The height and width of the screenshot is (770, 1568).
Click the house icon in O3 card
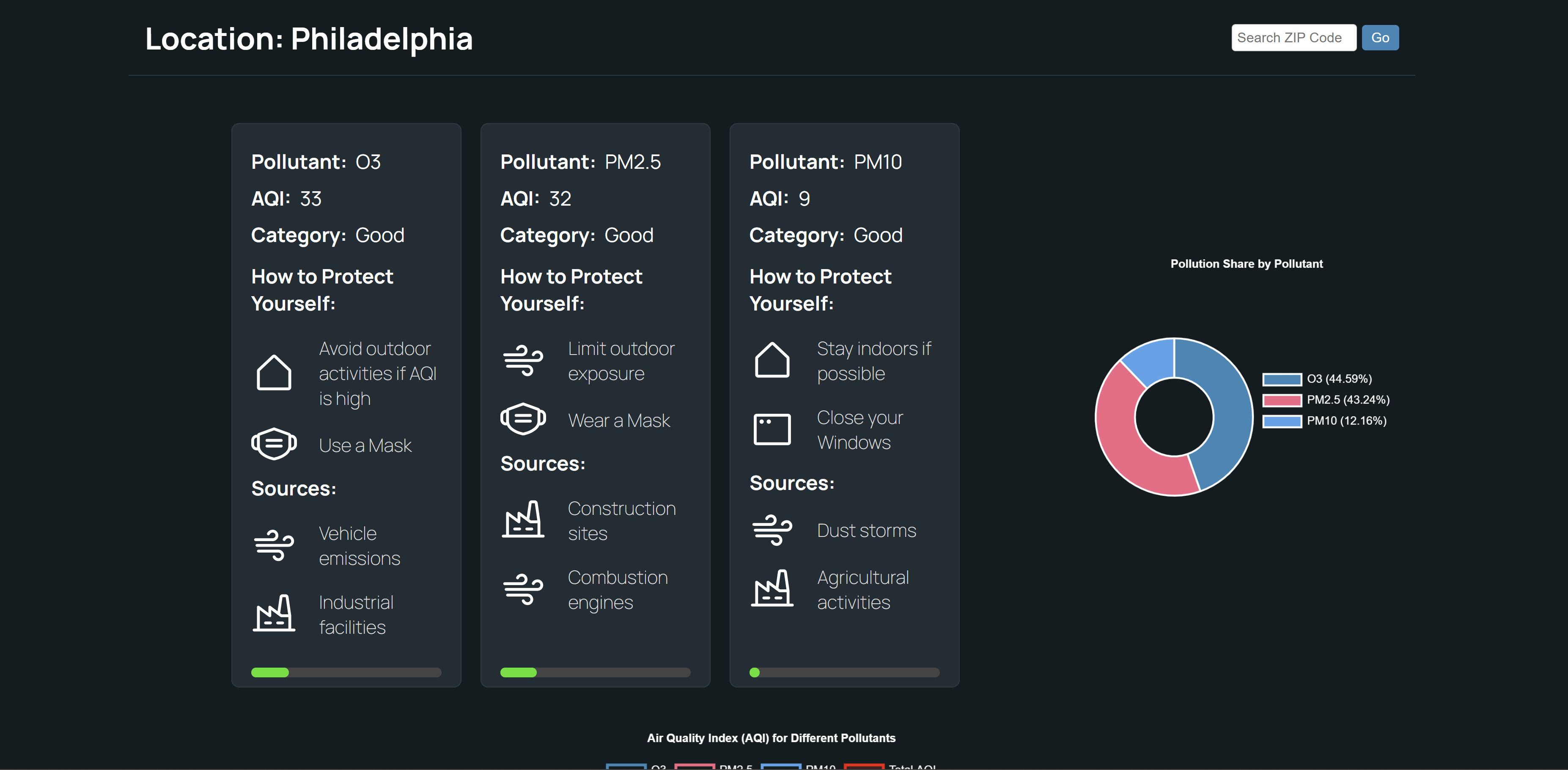(x=274, y=373)
